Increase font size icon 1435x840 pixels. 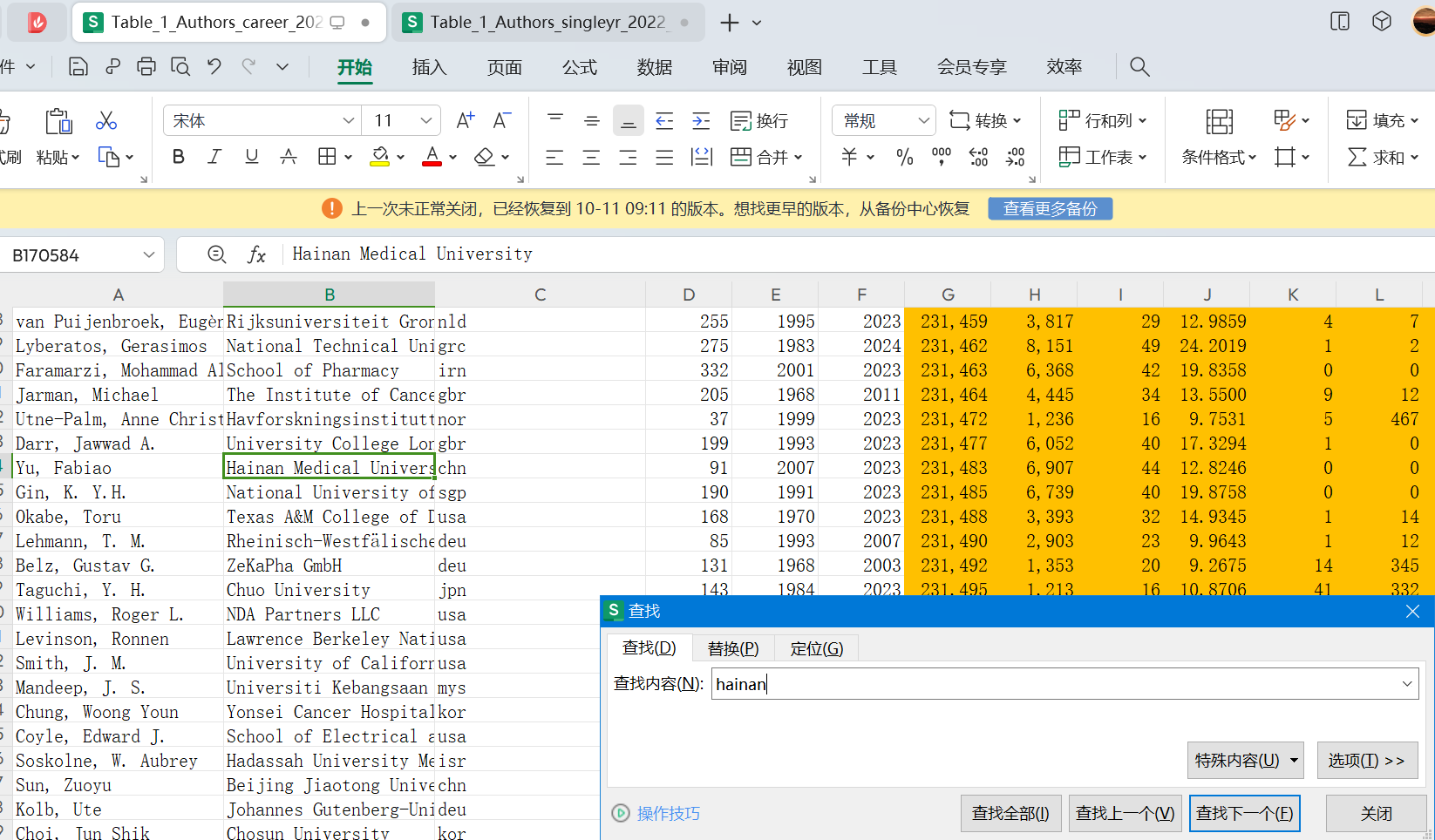(466, 120)
